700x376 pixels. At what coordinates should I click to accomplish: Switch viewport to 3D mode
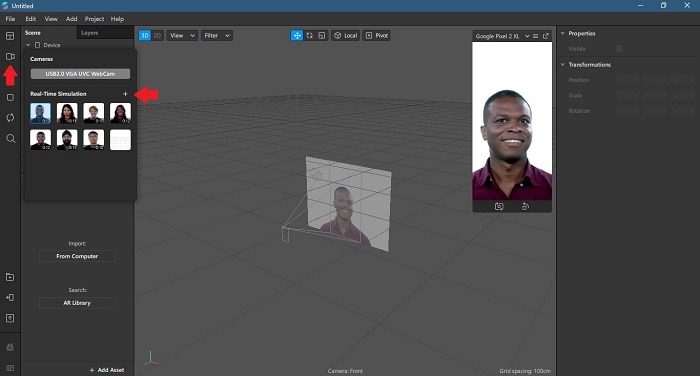pos(145,35)
